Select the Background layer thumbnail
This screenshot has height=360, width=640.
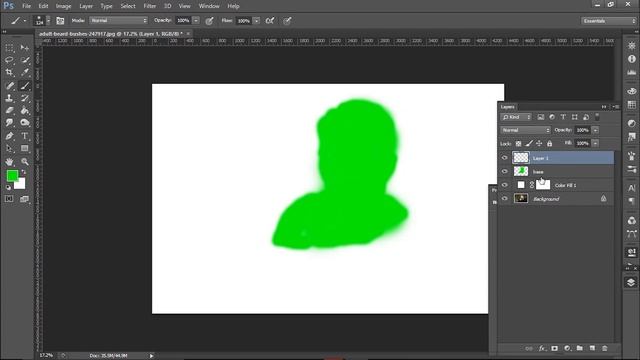[x=521, y=198]
